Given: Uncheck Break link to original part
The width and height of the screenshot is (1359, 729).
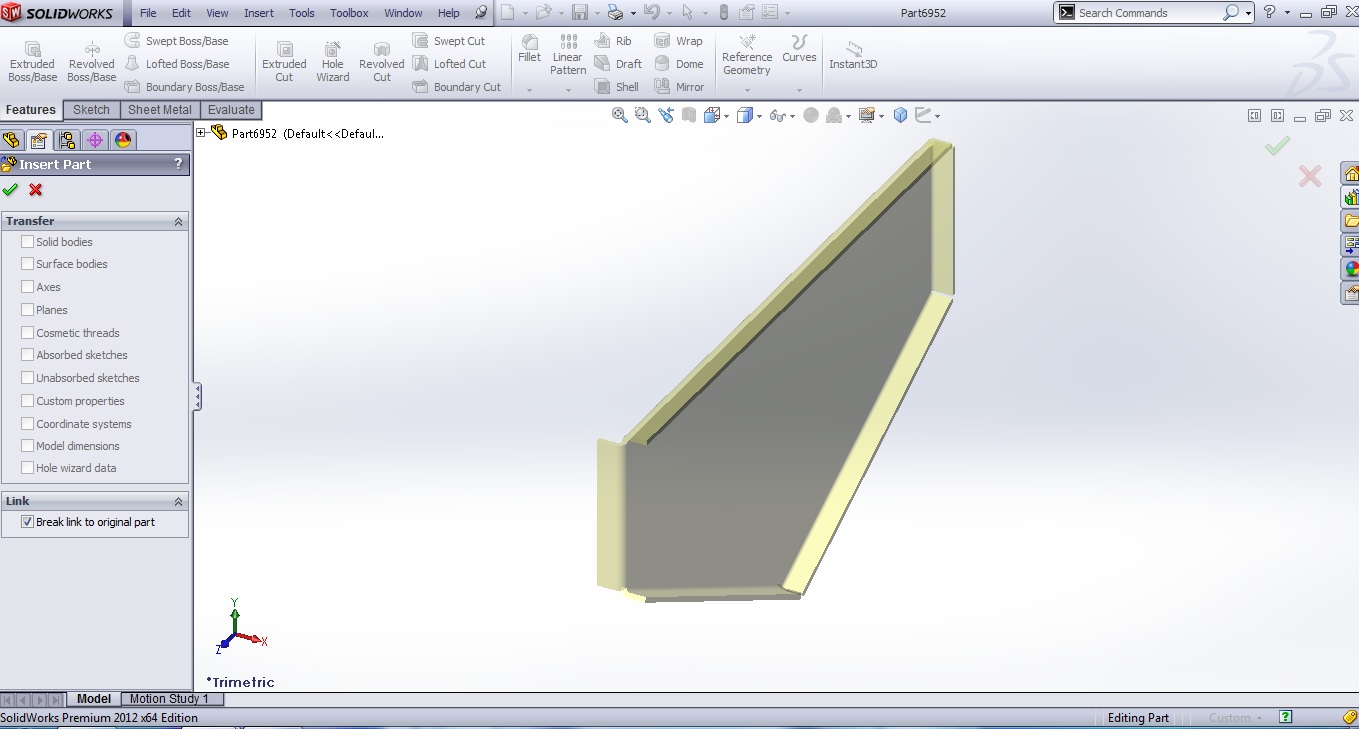Looking at the screenshot, I should pyautogui.click(x=27, y=521).
